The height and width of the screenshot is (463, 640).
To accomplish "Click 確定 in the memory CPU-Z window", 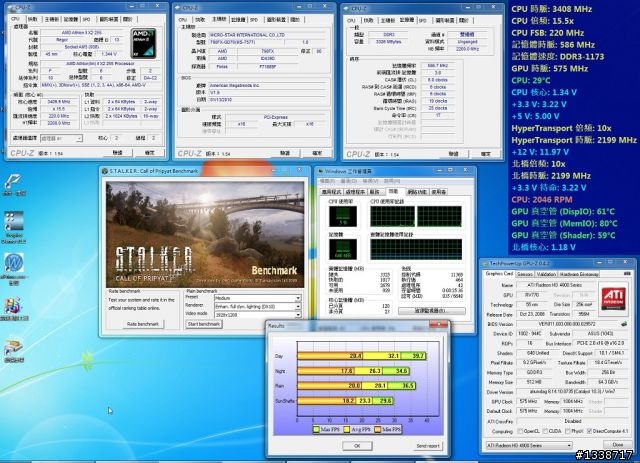I will (x=485, y=154).
